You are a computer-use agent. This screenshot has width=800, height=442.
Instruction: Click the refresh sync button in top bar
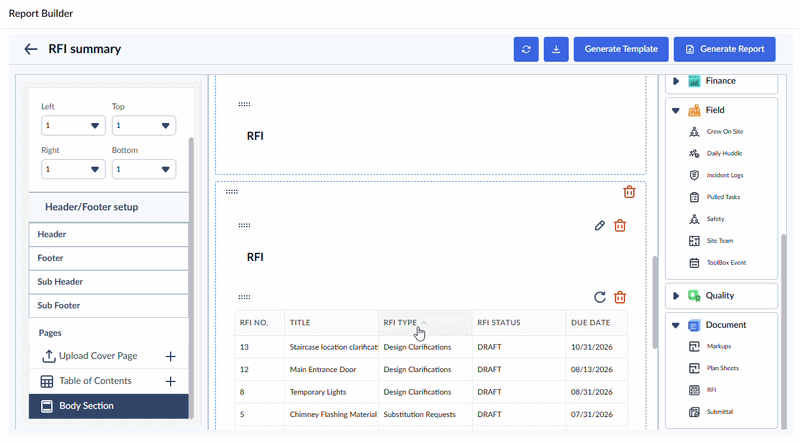pyautogui.click(x=526, y=49)
